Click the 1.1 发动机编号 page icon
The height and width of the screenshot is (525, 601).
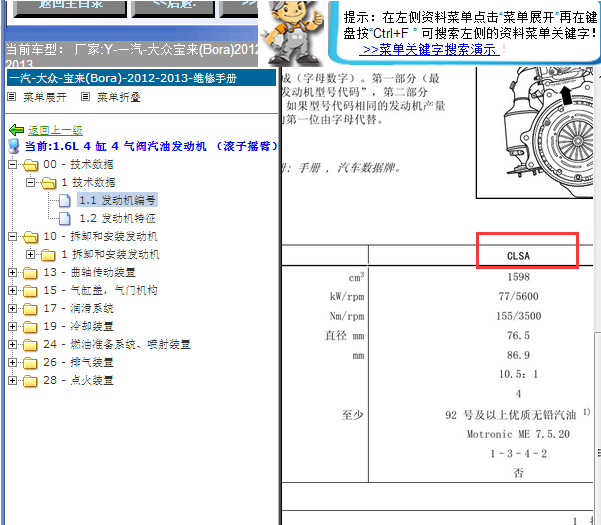click(64, 200)
